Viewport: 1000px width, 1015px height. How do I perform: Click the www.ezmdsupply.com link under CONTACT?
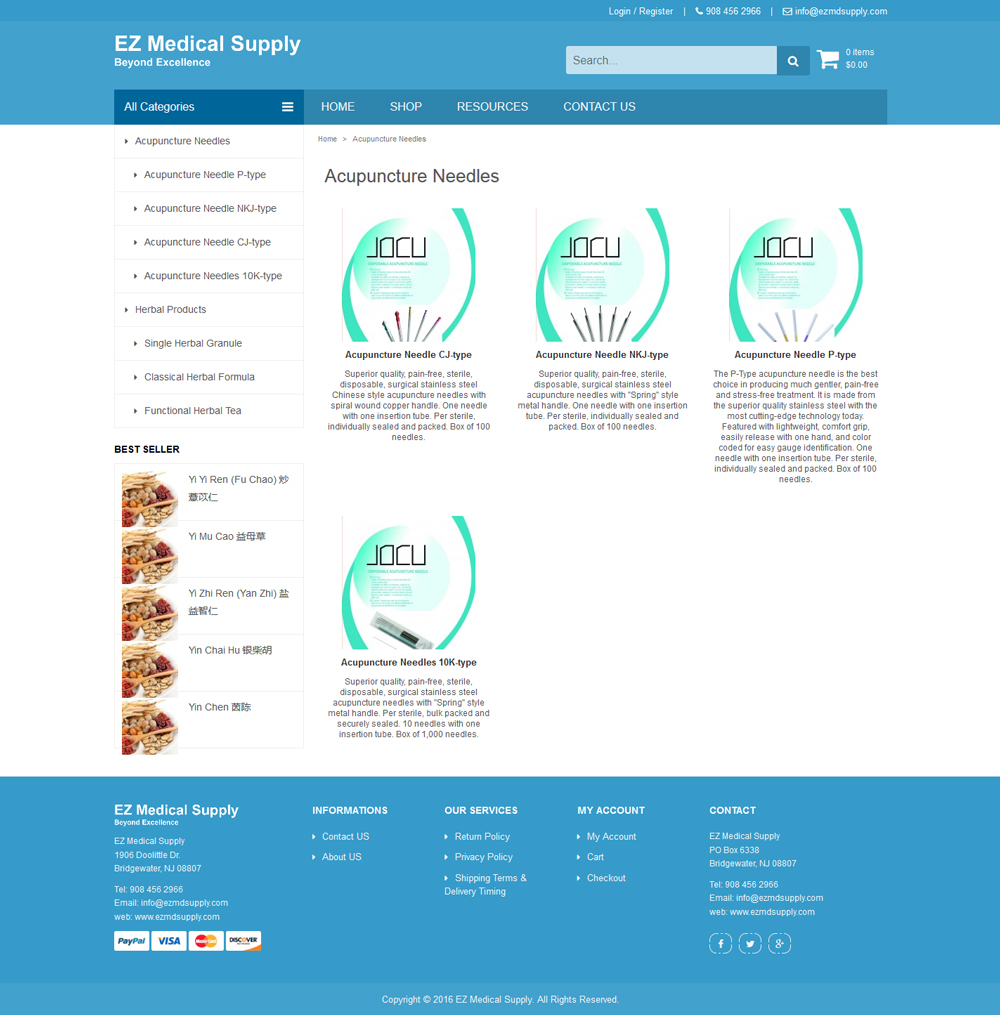772,912
